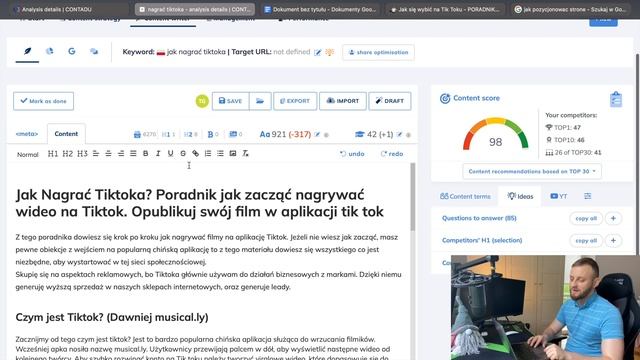Align text left in editor toolbar

96,154
